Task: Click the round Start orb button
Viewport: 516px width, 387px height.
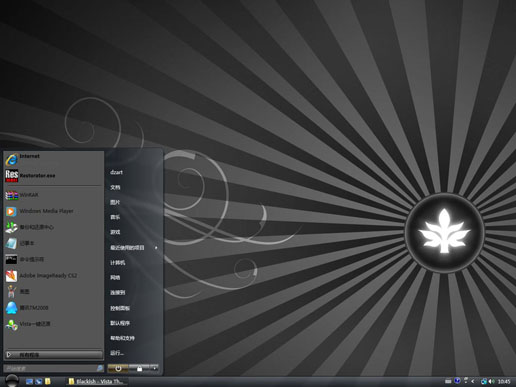Action: [x=12, y=381]
